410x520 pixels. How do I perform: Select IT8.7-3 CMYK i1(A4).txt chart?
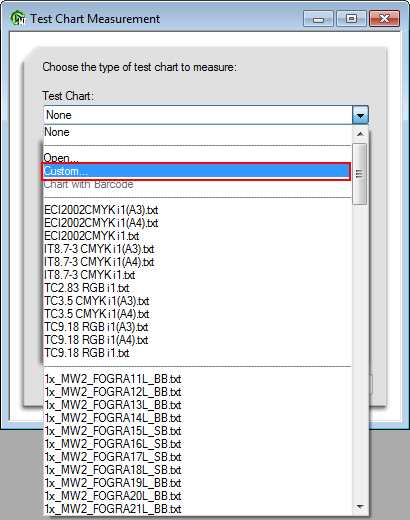(197, 262)
